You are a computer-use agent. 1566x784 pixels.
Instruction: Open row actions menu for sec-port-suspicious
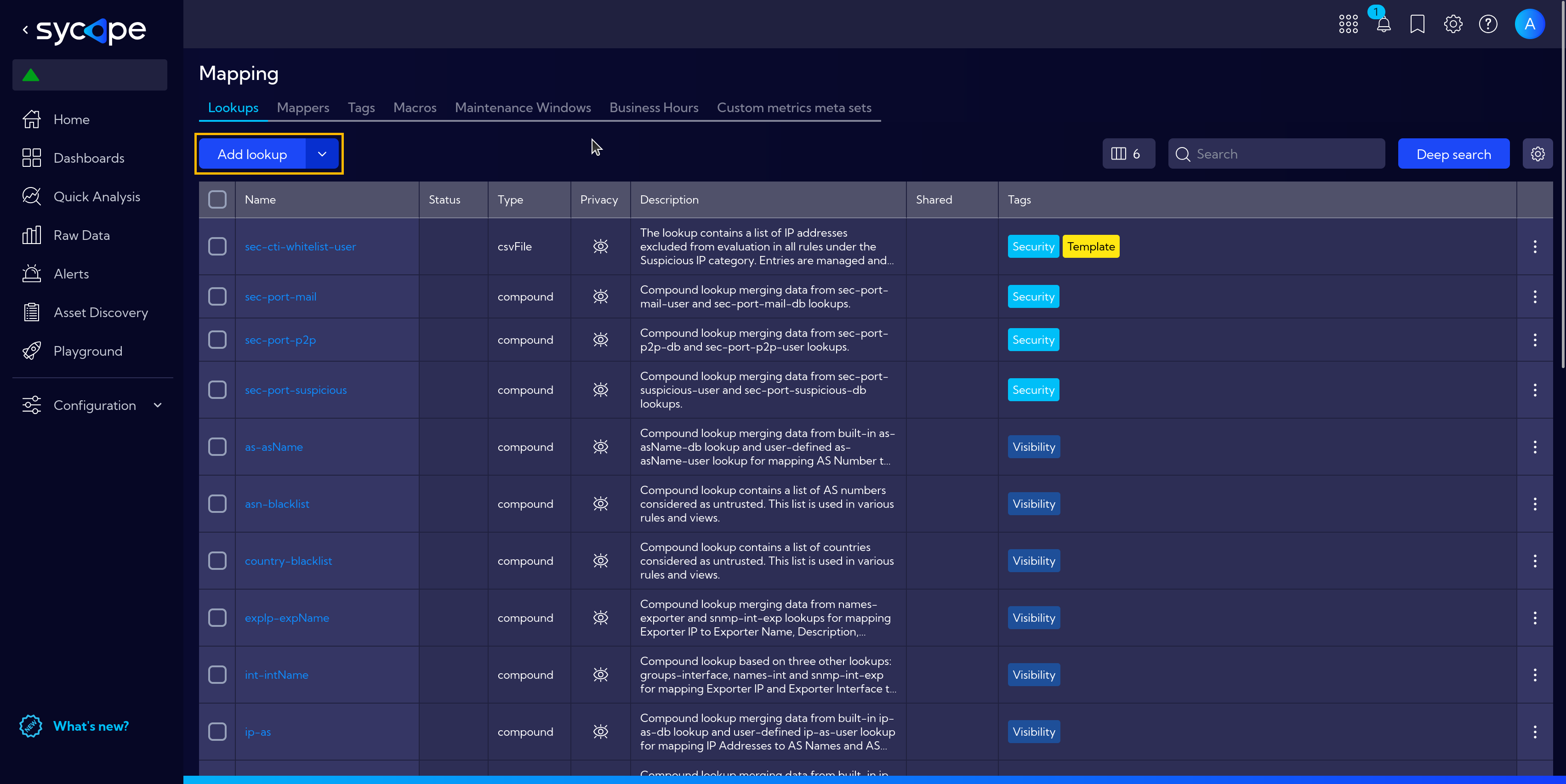click(x=1534, y=390)
